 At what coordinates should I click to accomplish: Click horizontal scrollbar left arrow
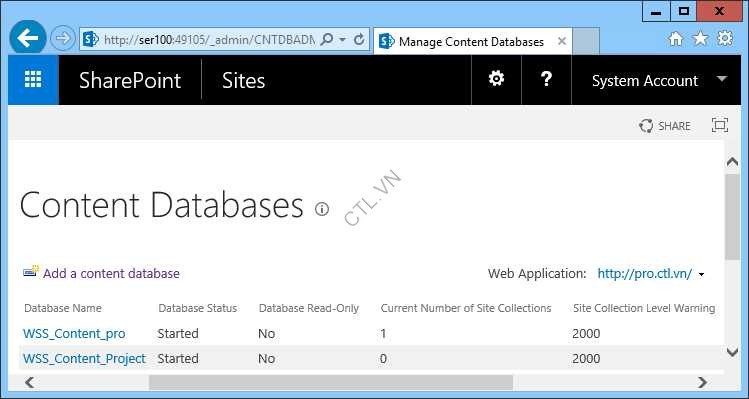tap(30, 382)
